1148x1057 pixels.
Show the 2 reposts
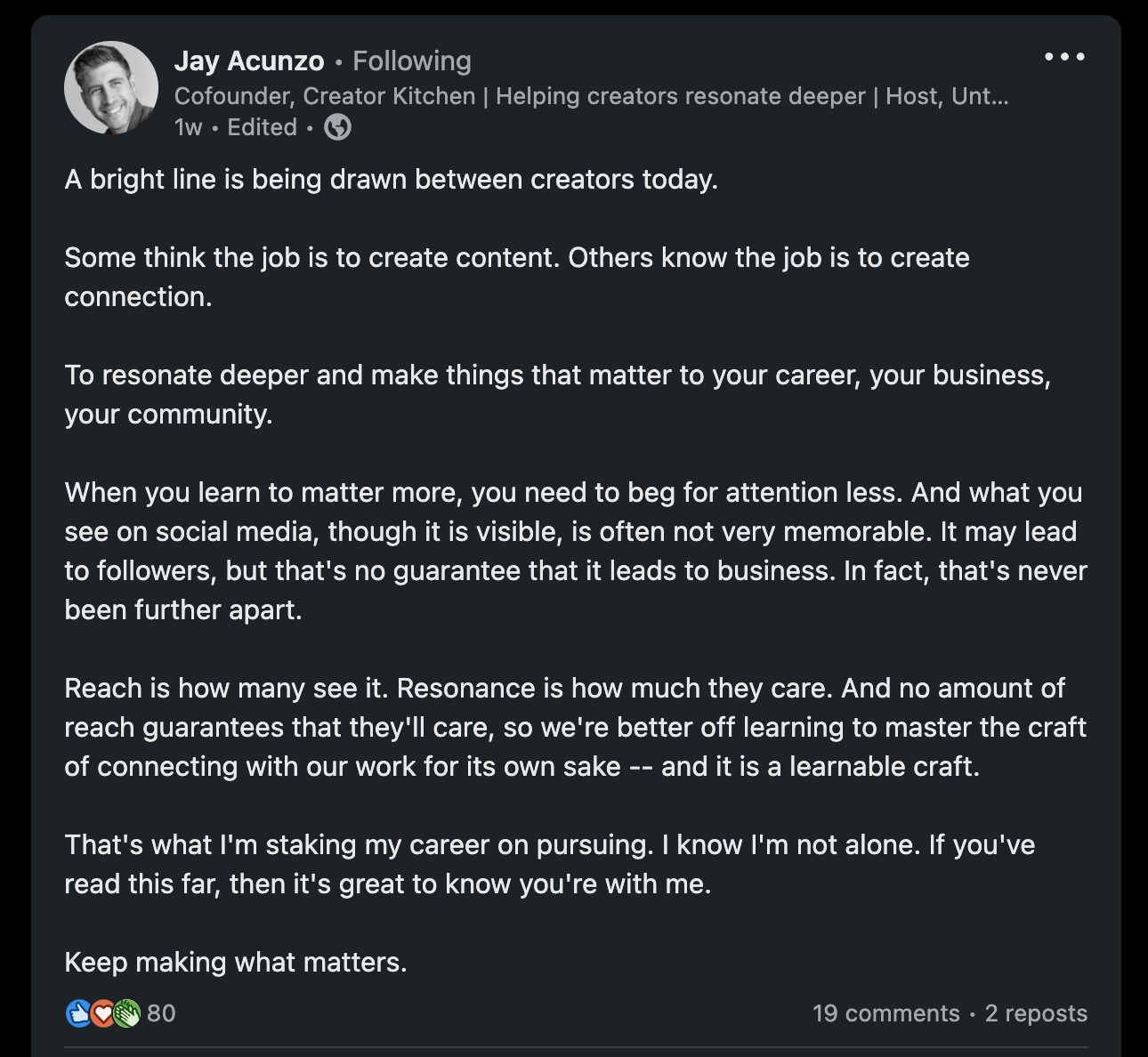1036,1013
